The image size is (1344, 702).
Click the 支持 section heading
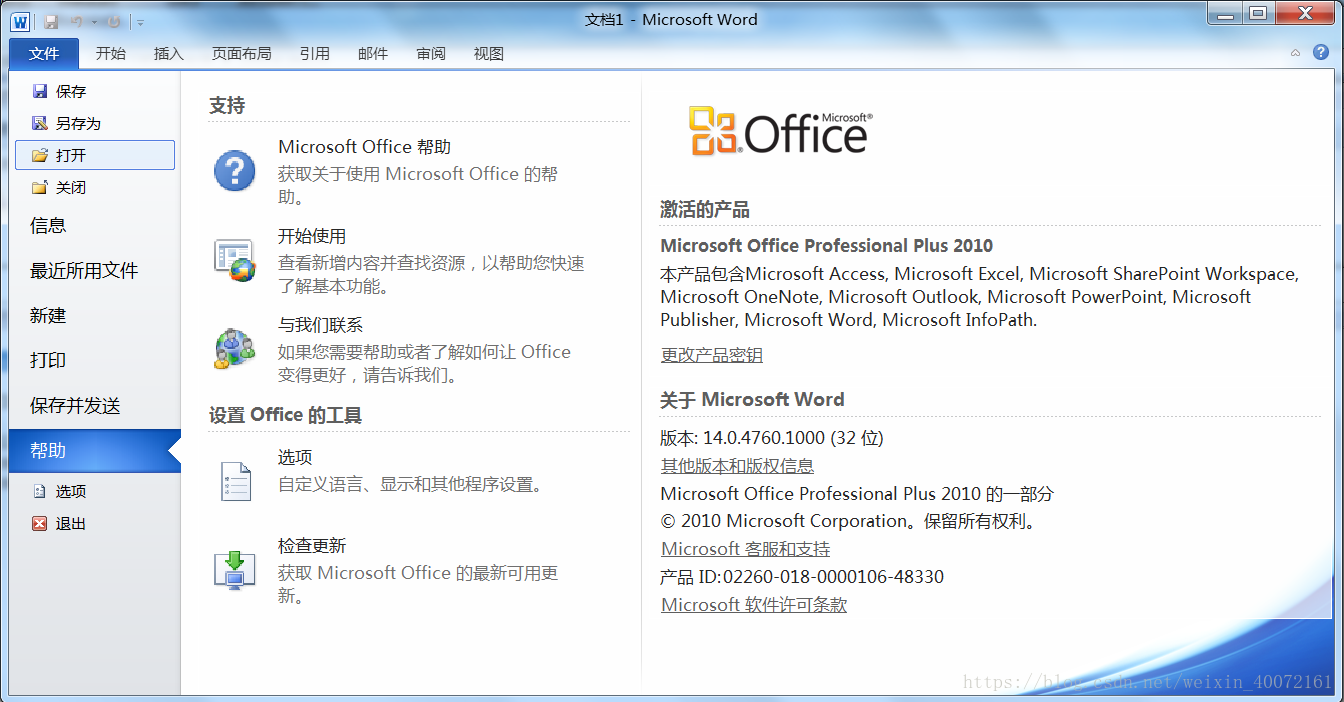(227, 105)
